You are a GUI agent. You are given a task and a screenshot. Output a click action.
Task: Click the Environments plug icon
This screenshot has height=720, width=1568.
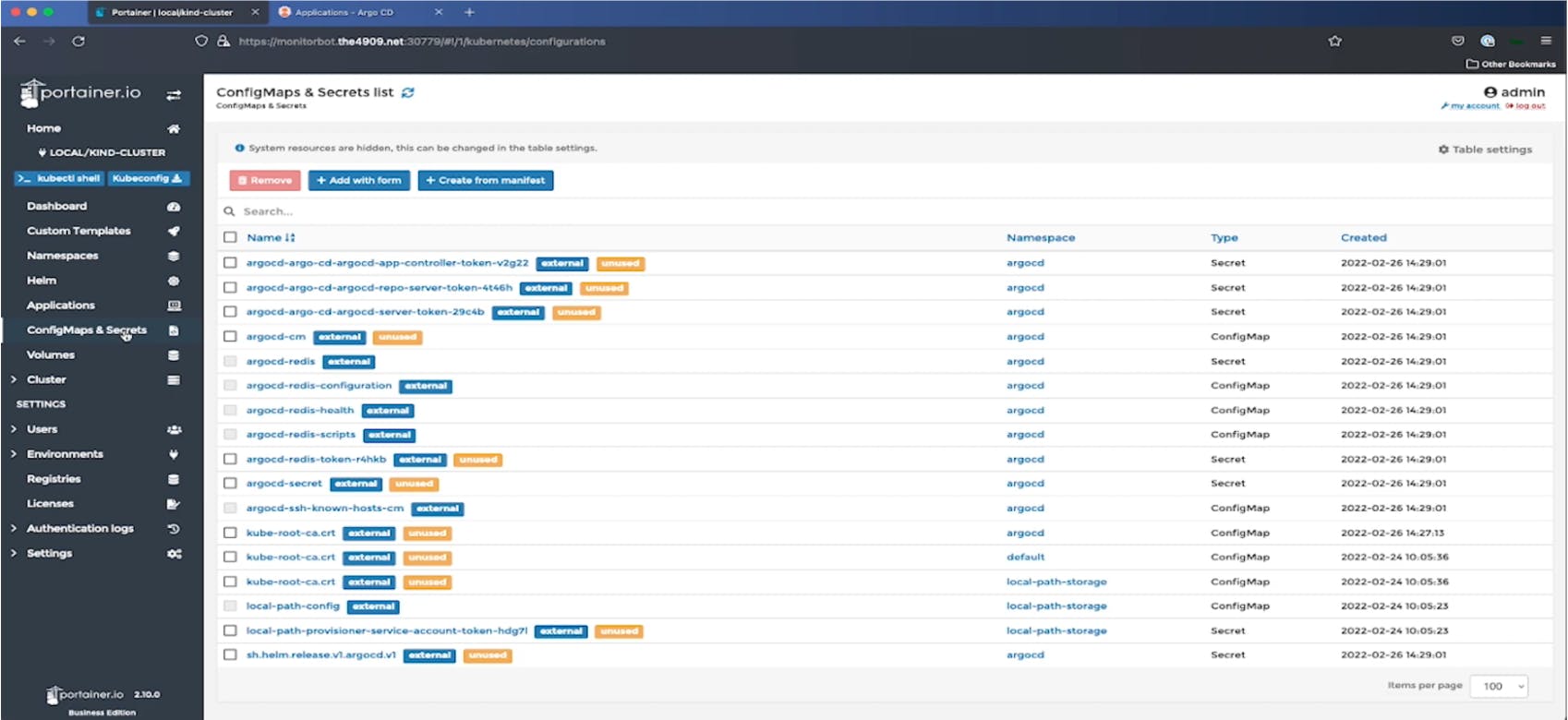click(174, 455)
